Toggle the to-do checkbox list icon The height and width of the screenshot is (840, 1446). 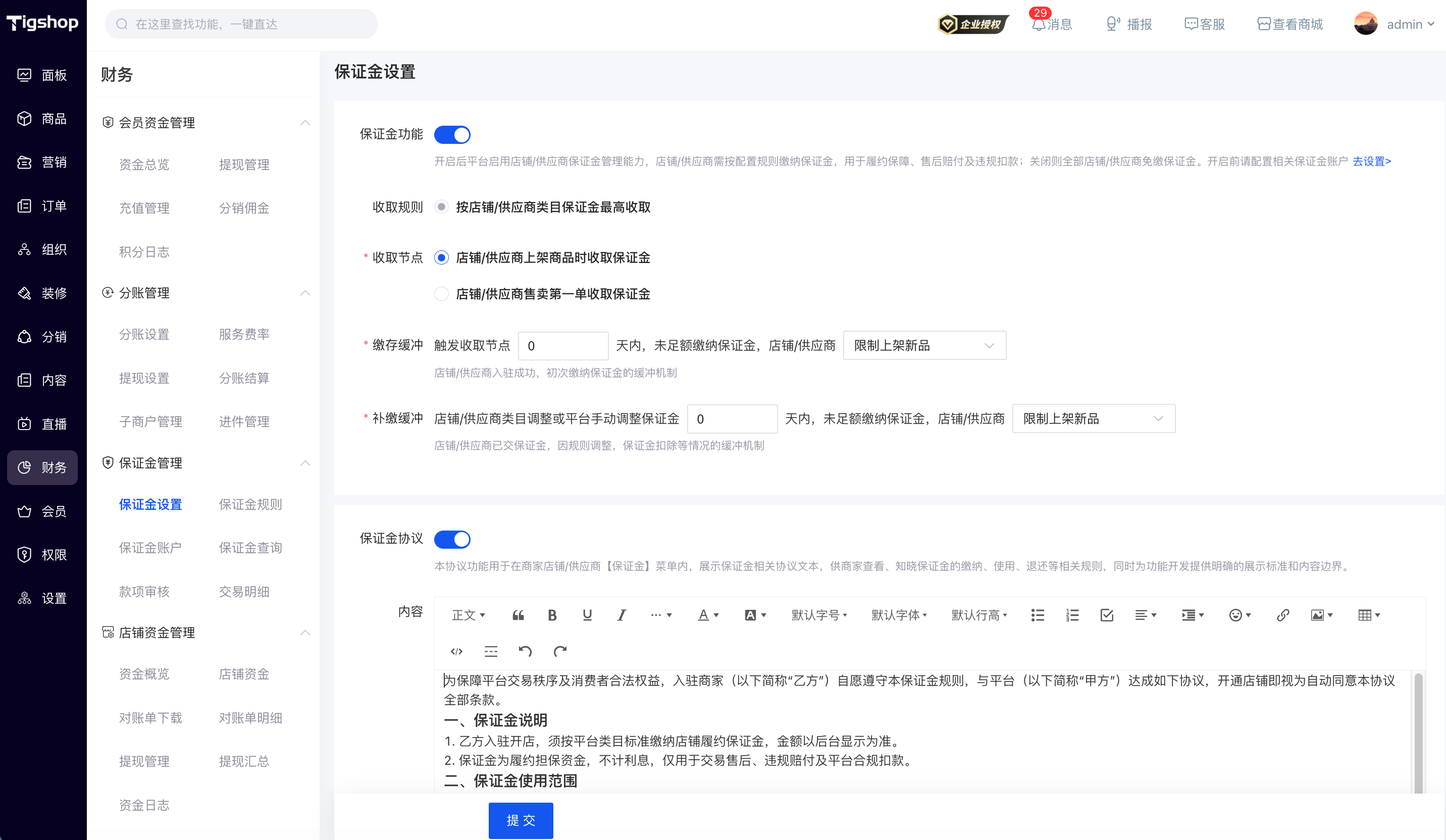coord(1107,615)
